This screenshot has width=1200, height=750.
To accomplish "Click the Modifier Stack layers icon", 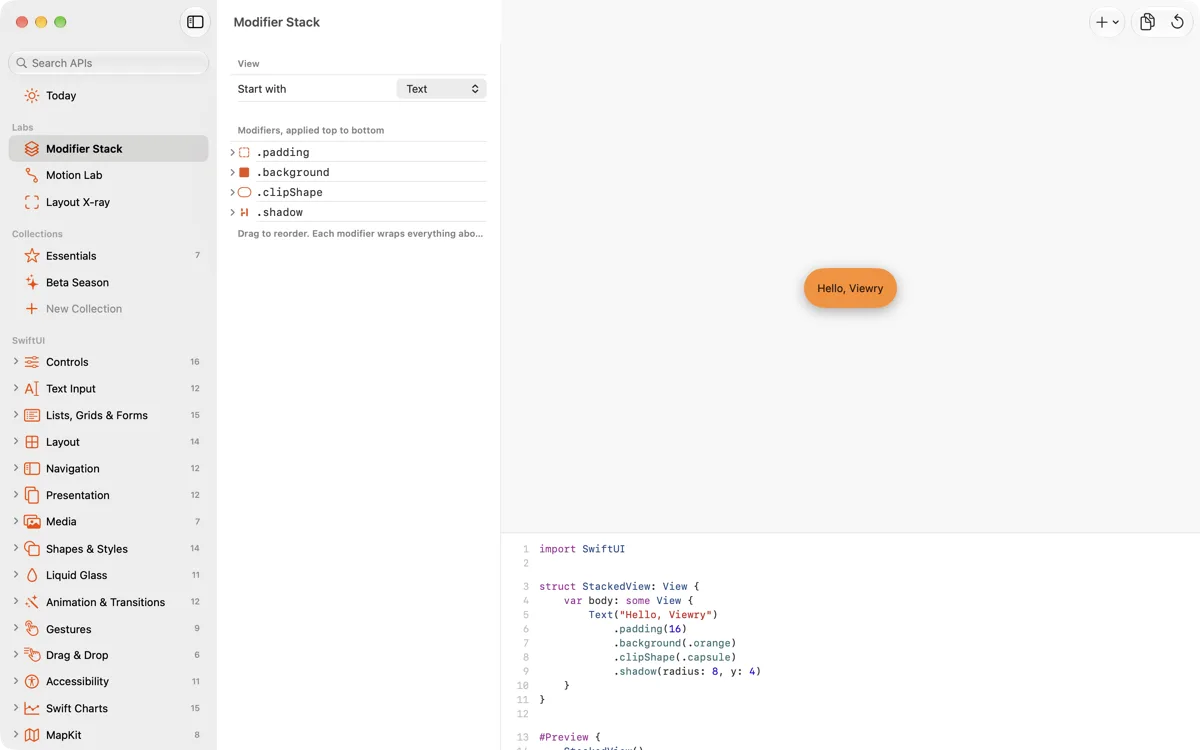I will [x=32, y=149].
